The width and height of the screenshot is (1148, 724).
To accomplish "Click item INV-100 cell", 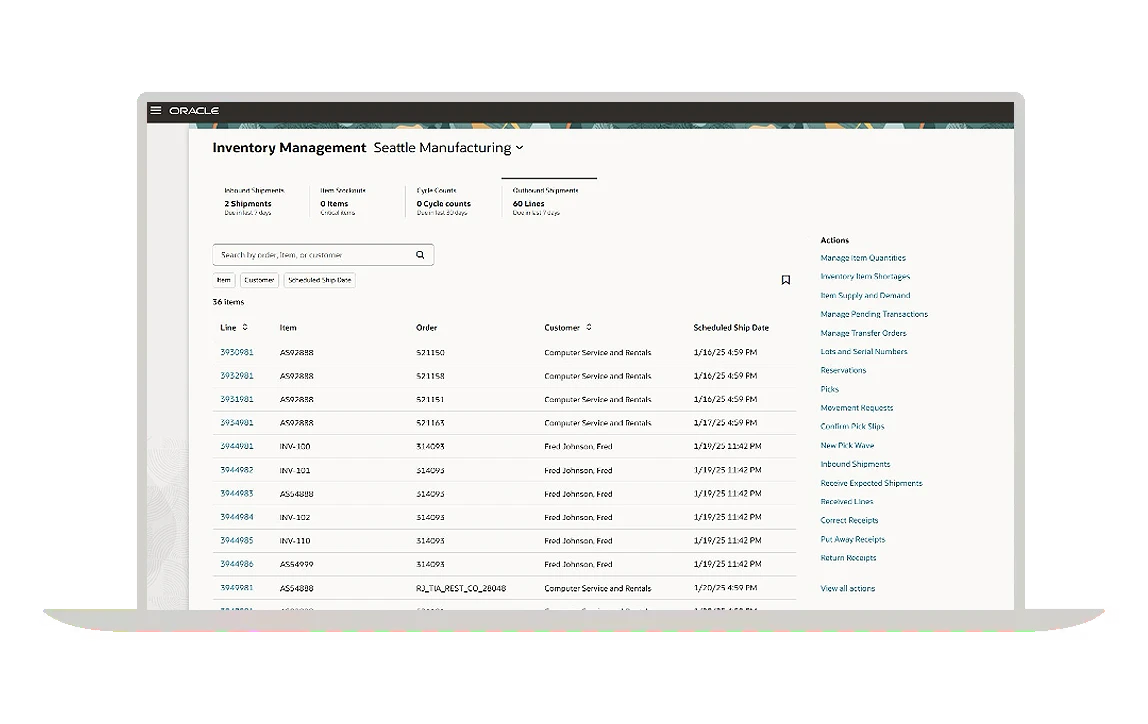I will coord(295,446).
